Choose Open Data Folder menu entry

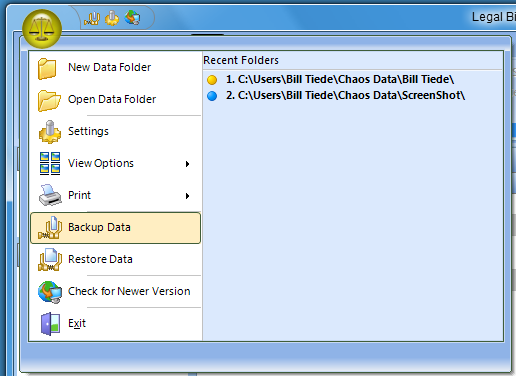pyautogui.click(x=116, y=99)
